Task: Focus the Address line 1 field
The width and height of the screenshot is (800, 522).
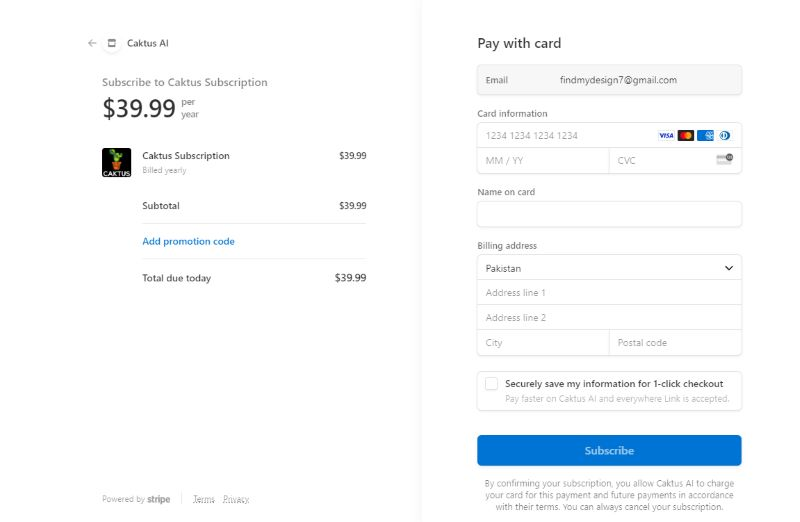Action: (x=609, y=293)
